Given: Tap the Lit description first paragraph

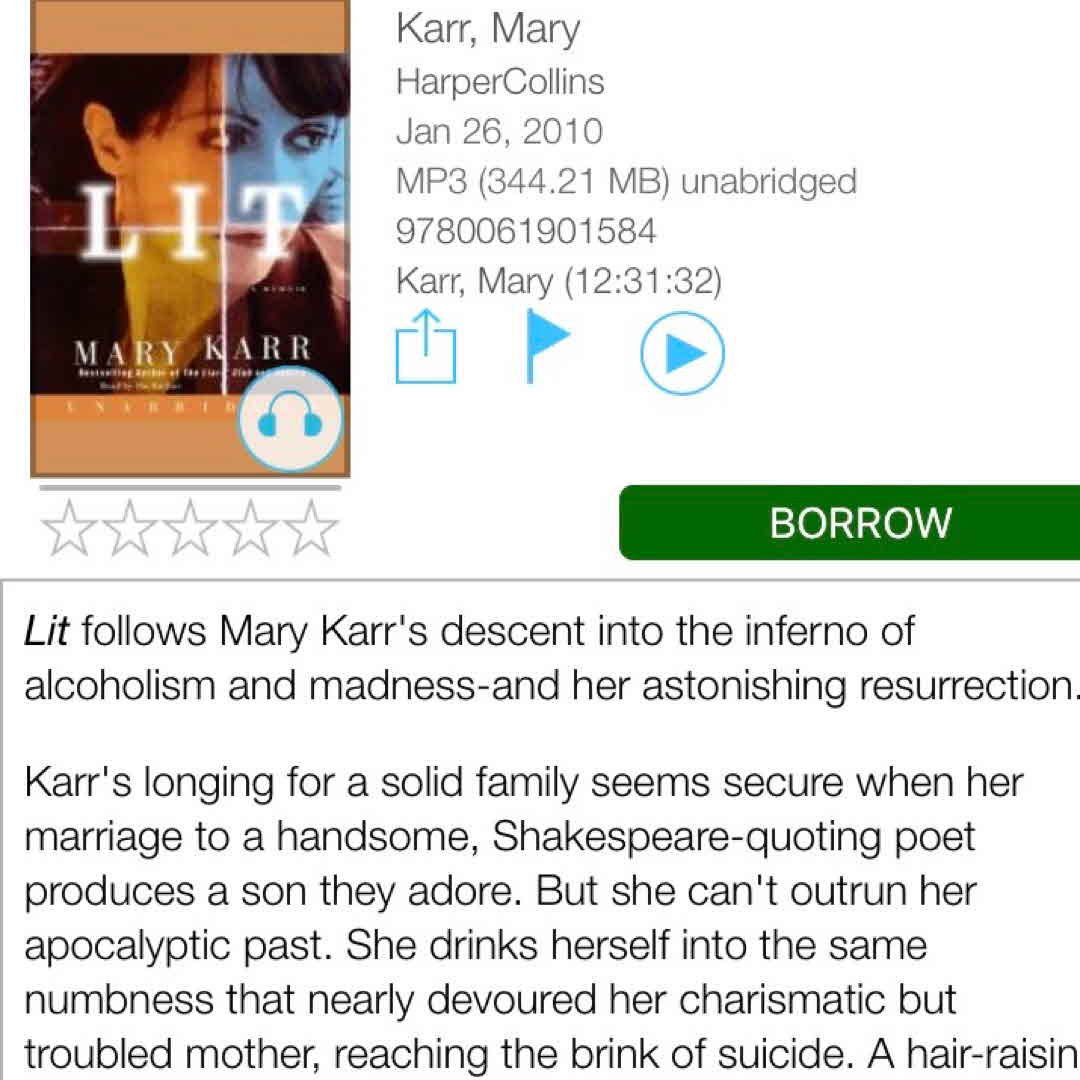Looking at the screenshot, I should click(x=551, y=658).
